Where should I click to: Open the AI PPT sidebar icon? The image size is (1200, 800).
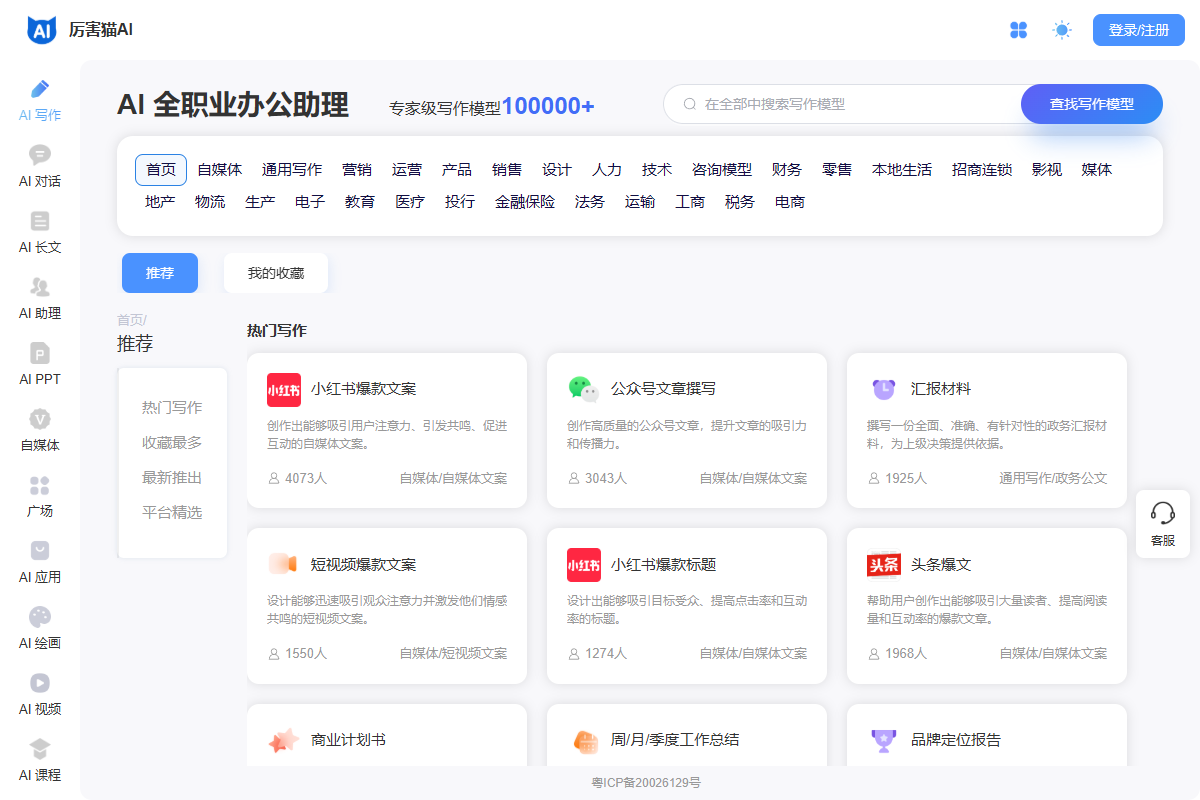click(40, 353)
